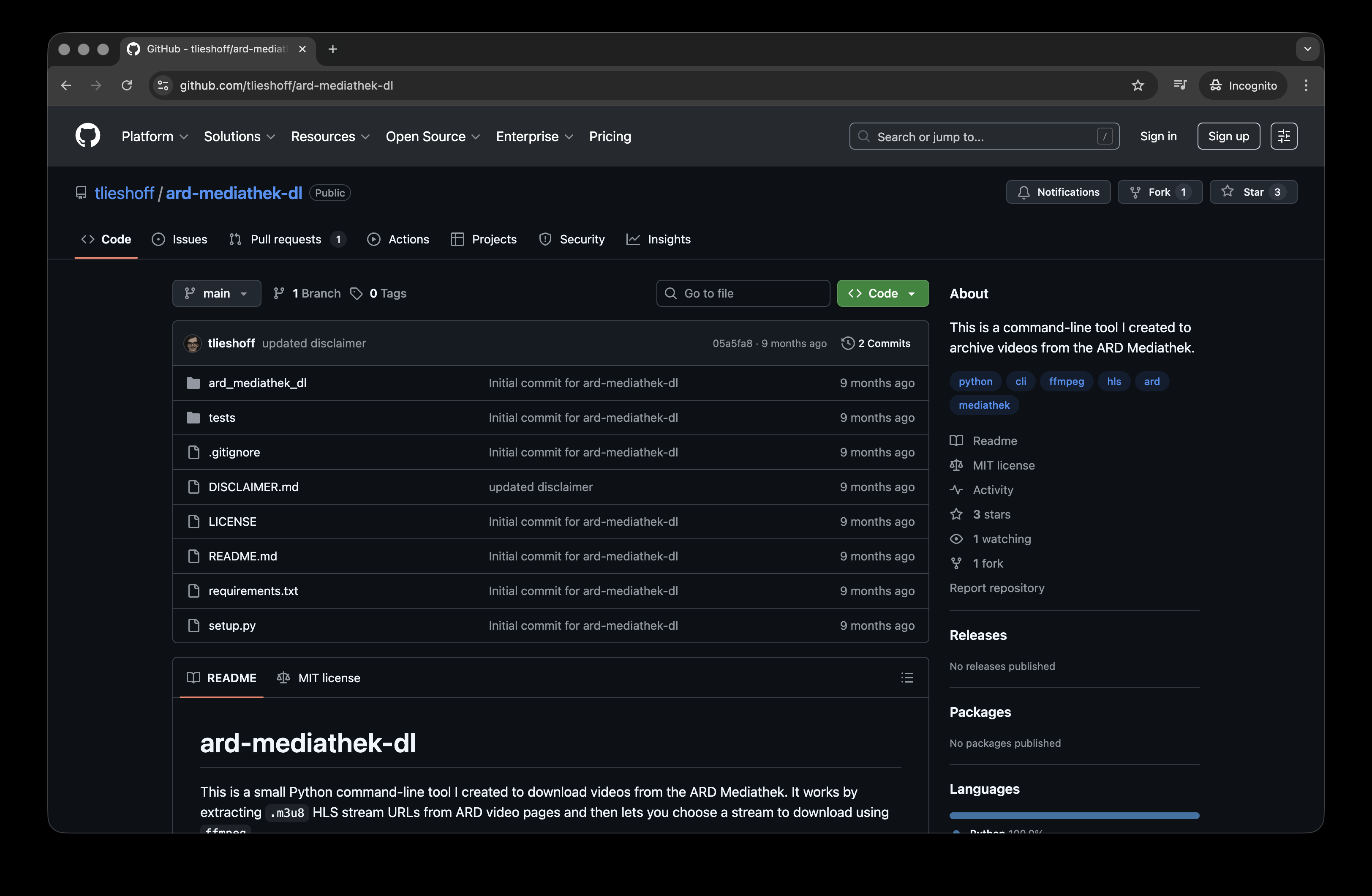This screenshot has height=896, width=1372.
Task: Click the GitHub home logo
Action: pyautogui.click(x=87, y=136)
